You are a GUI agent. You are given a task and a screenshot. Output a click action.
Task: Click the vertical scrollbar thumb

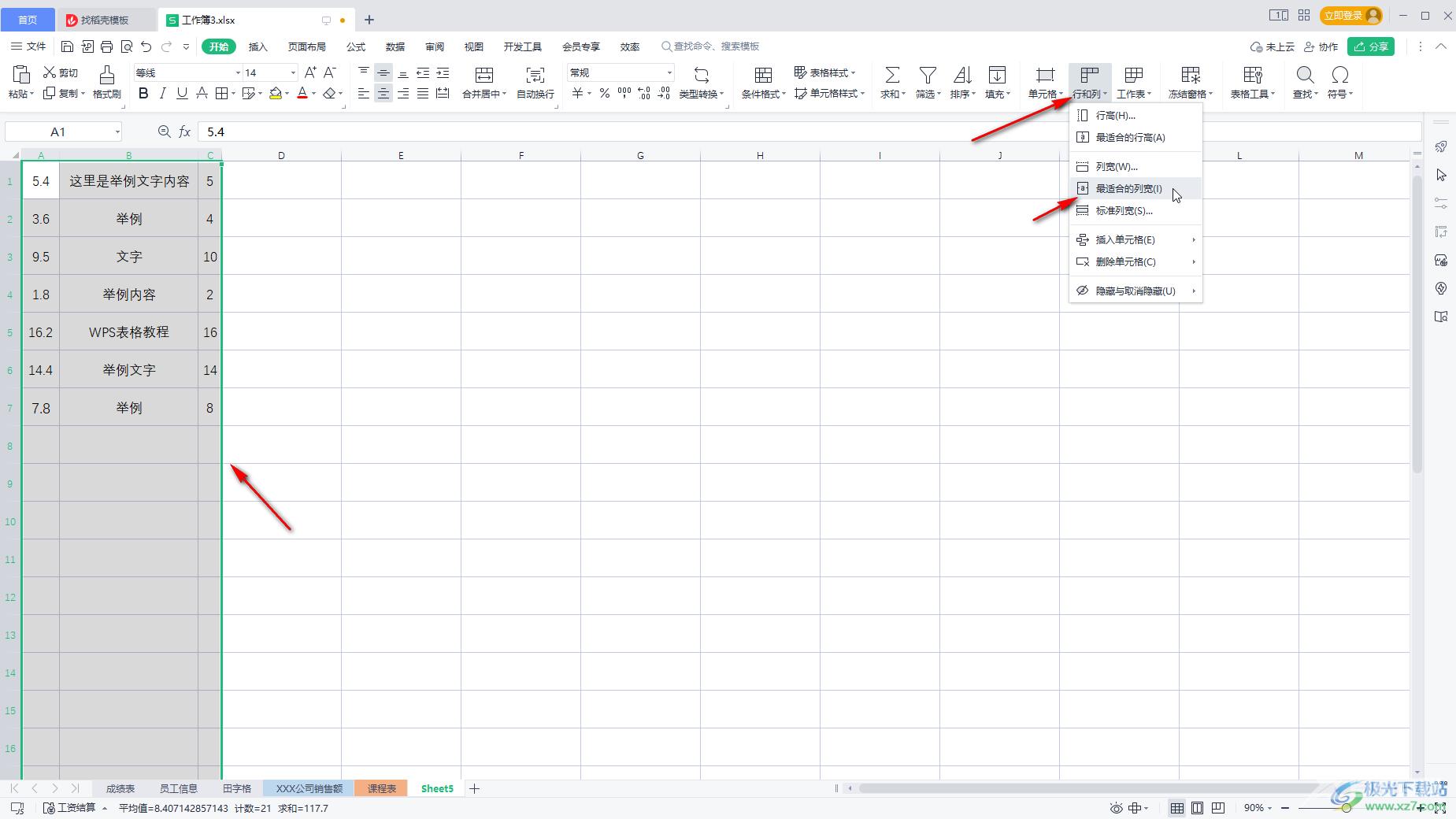click(1417, 323)
